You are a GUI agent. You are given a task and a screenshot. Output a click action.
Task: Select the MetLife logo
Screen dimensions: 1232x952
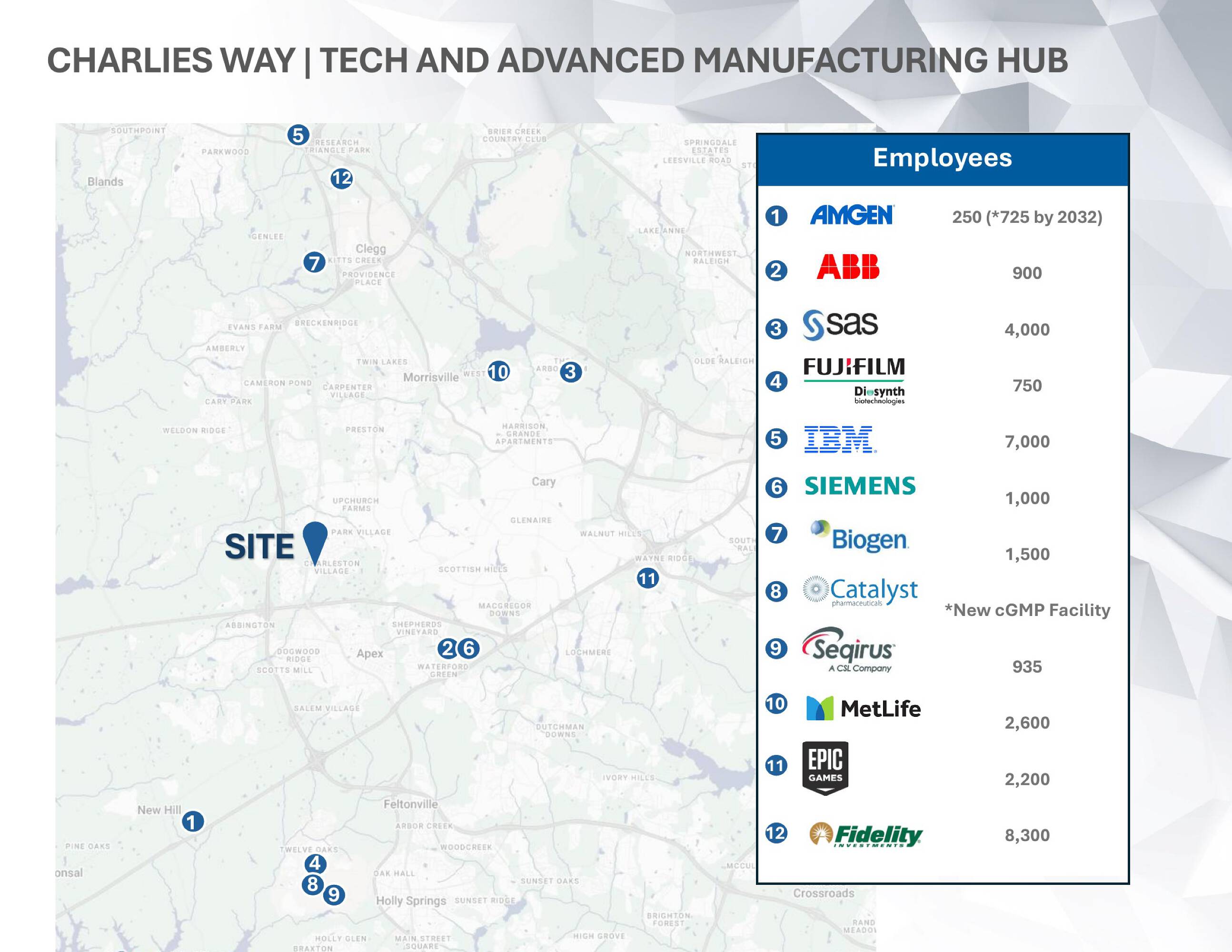tap(864, 708)
